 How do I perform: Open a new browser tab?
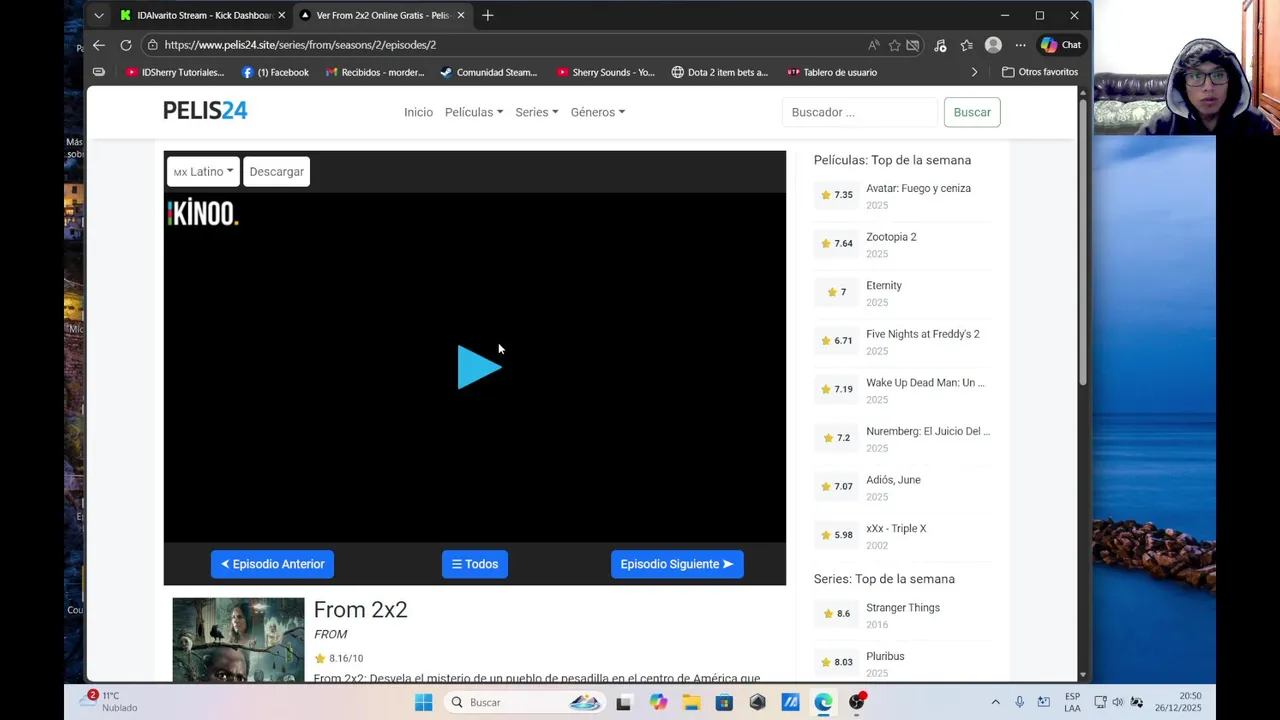coord(487,15)
